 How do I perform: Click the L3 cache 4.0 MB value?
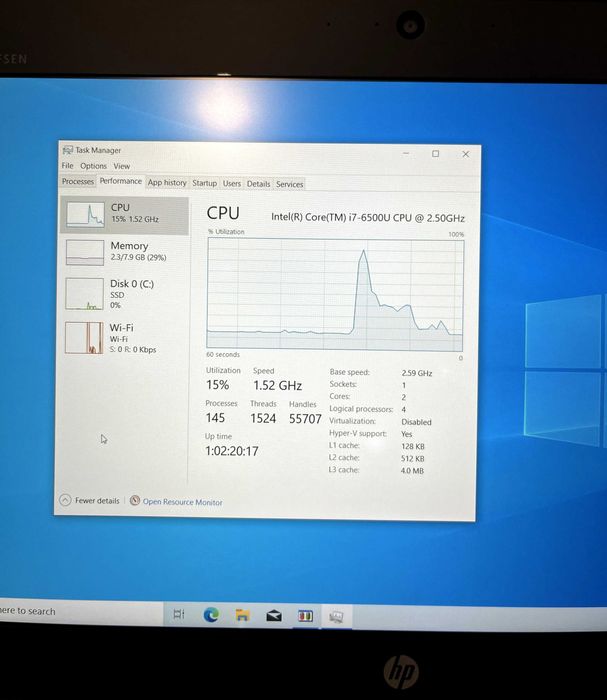click(x=412, y=471)
